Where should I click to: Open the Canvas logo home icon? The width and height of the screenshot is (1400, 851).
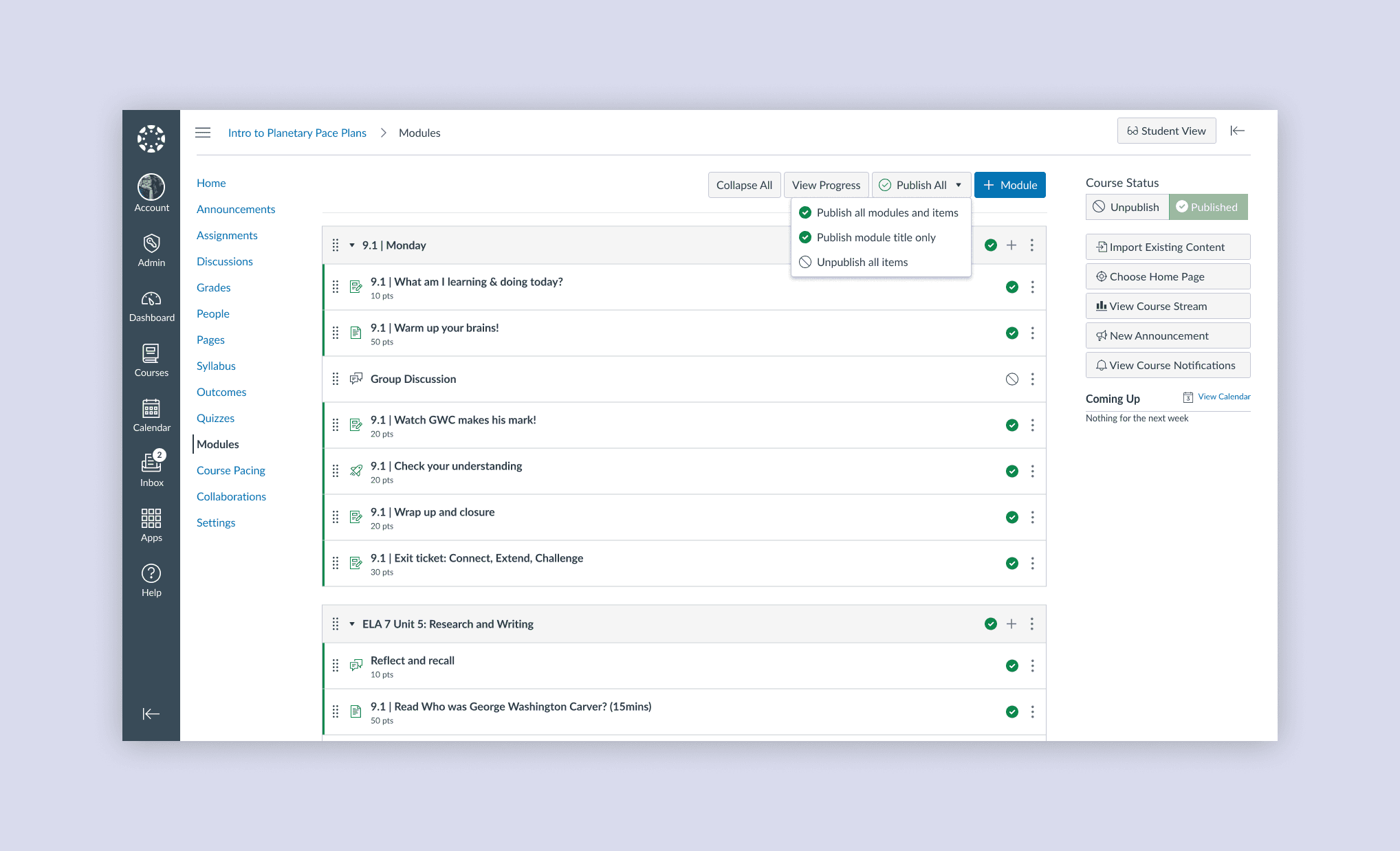151,138
